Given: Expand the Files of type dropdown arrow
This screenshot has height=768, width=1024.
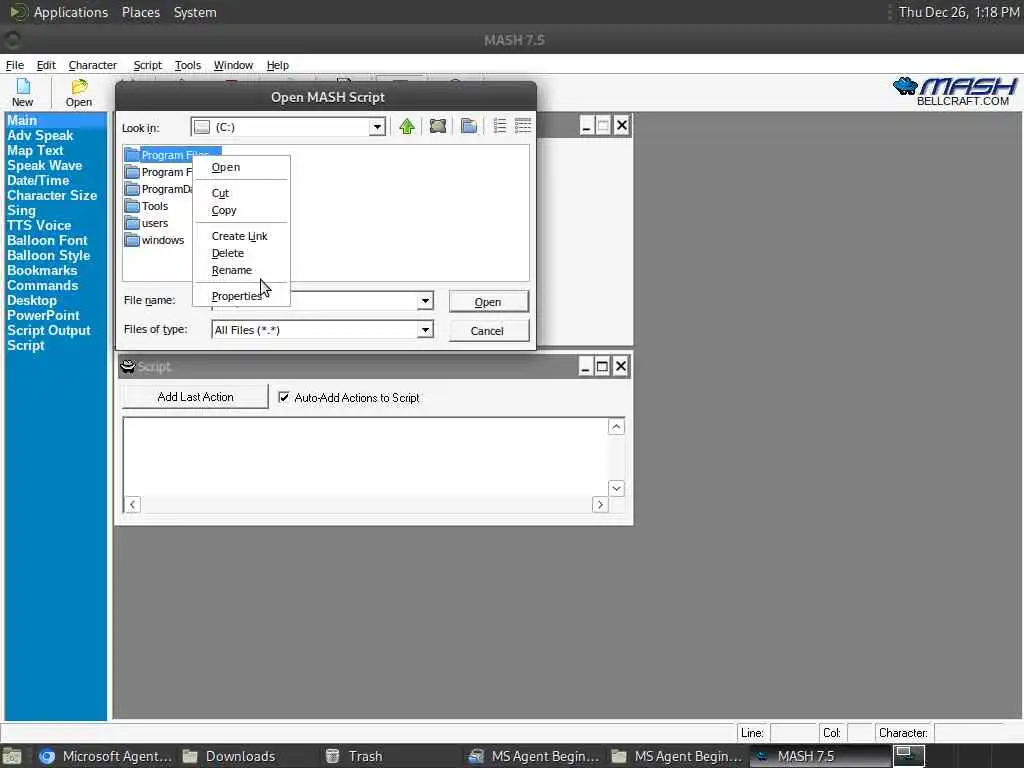Looking at the screenshot, I should coord(425,330).
